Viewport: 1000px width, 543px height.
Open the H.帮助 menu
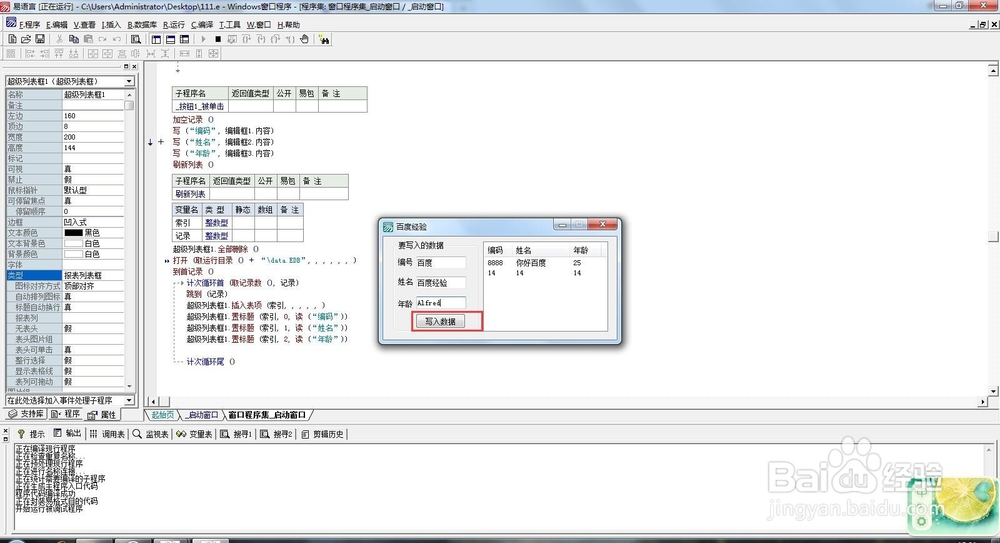(288, 24)
